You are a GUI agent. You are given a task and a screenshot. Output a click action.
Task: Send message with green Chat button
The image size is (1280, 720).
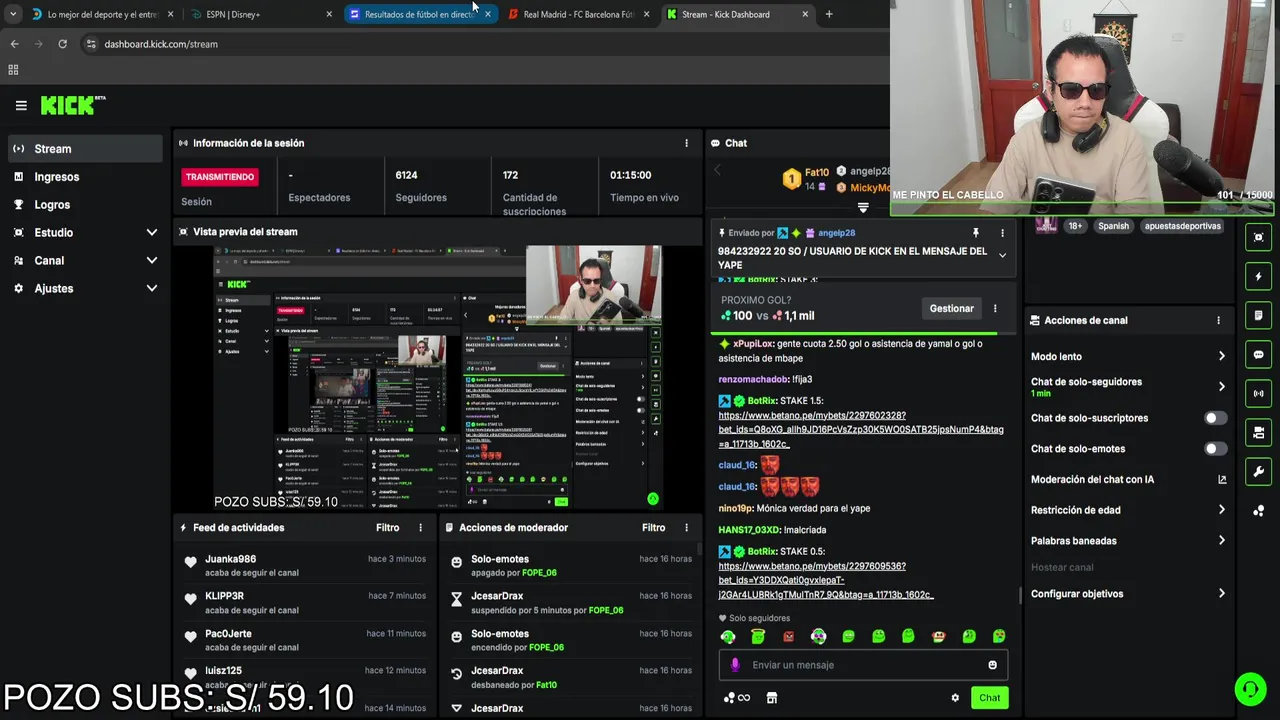click(989, 698)
